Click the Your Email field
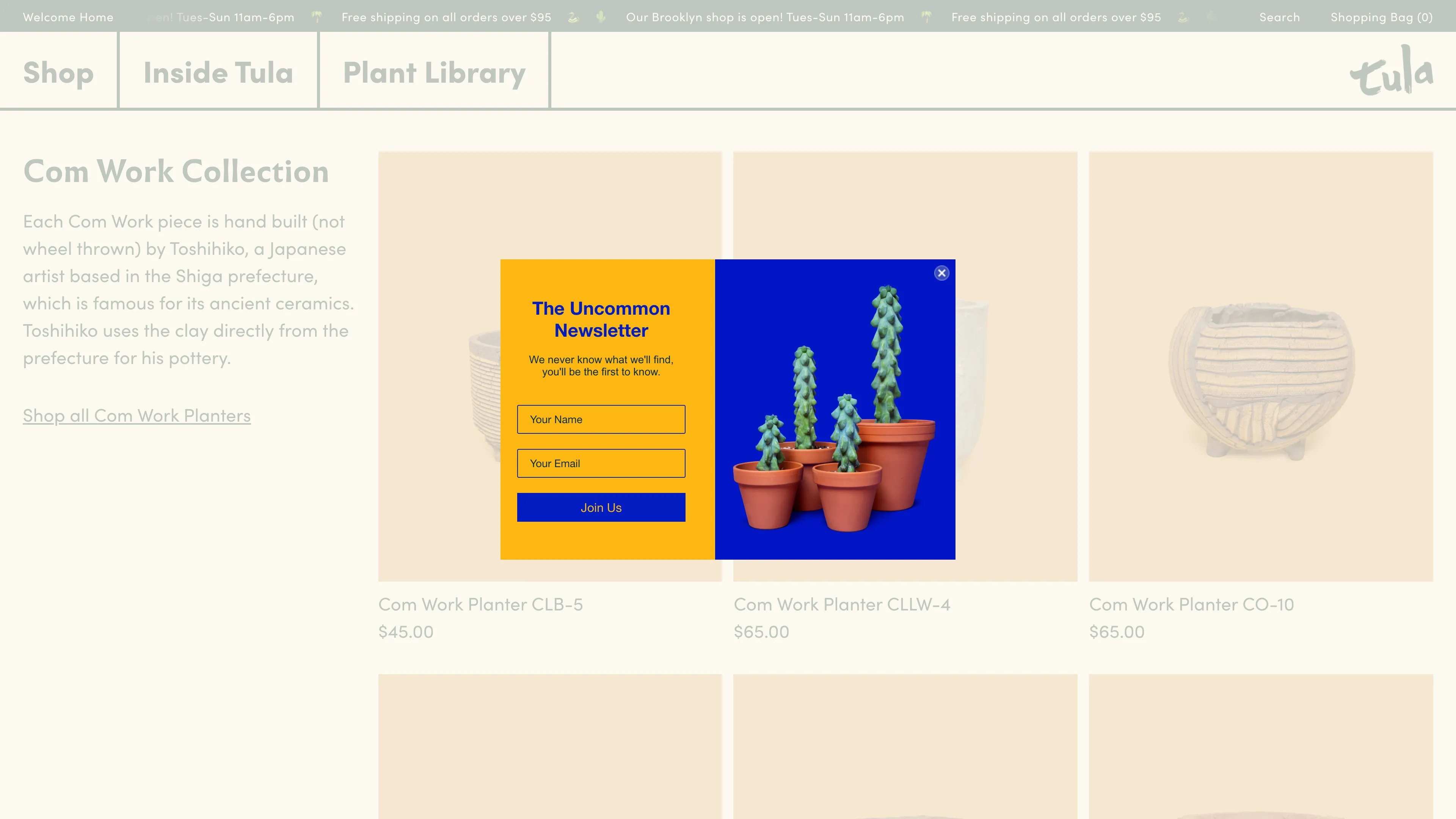This screenshot has width=1456, height=819. coord(601,463)
